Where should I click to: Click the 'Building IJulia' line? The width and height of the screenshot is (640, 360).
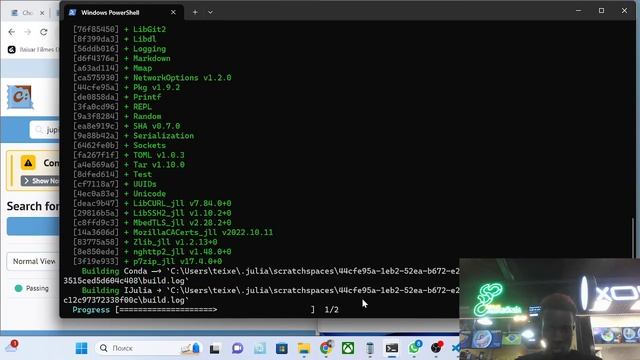click(261, 290)
